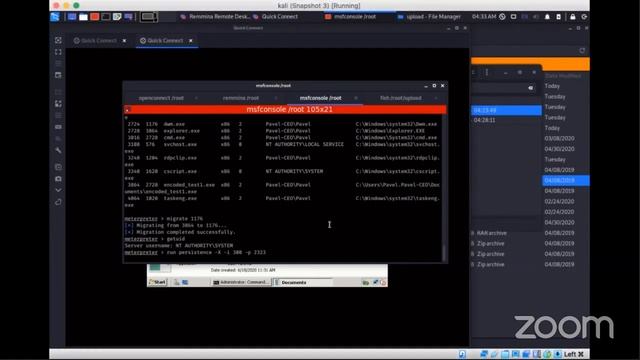The width and height of the screenshot is (640, 360).
Task: Open the fish /root/upload terminal tab
Action: [400, 98]
